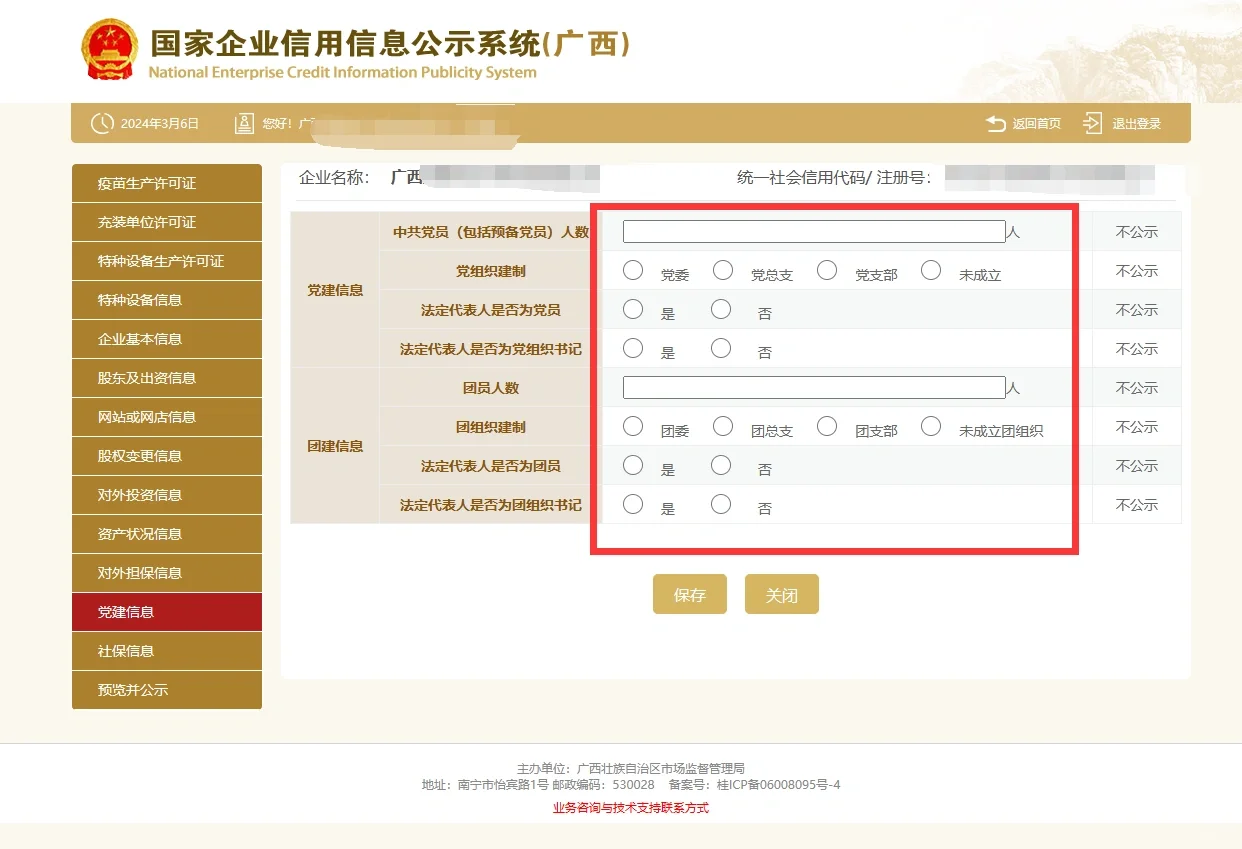The height and width of the screenshot is (849, 1242).
Task: Click 不公示 in 中共党员人数 row
Action: click(1137, 232)
